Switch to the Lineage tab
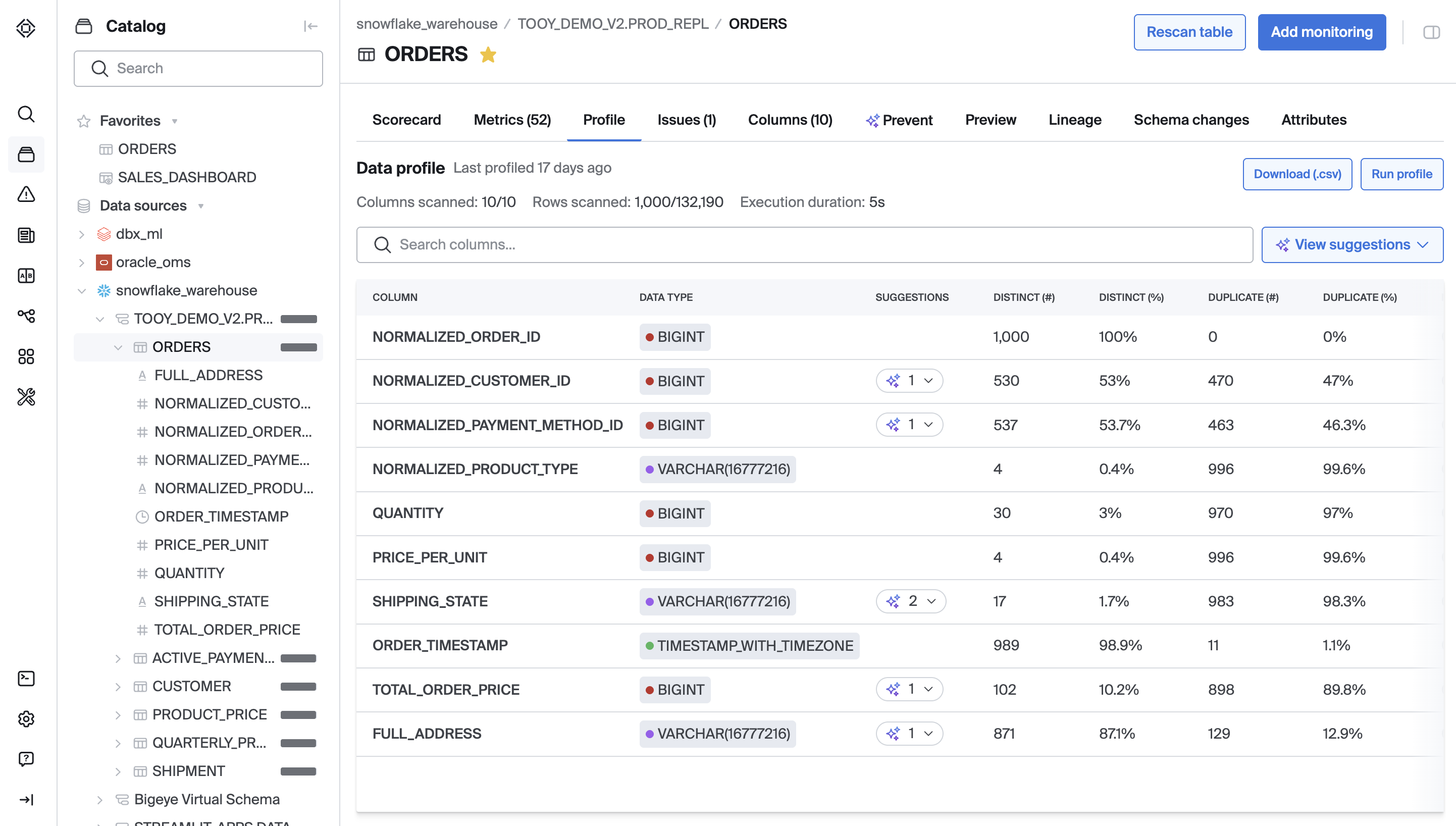The height and width of the screenshot is (826, 1456). (x=1074, y=120)
